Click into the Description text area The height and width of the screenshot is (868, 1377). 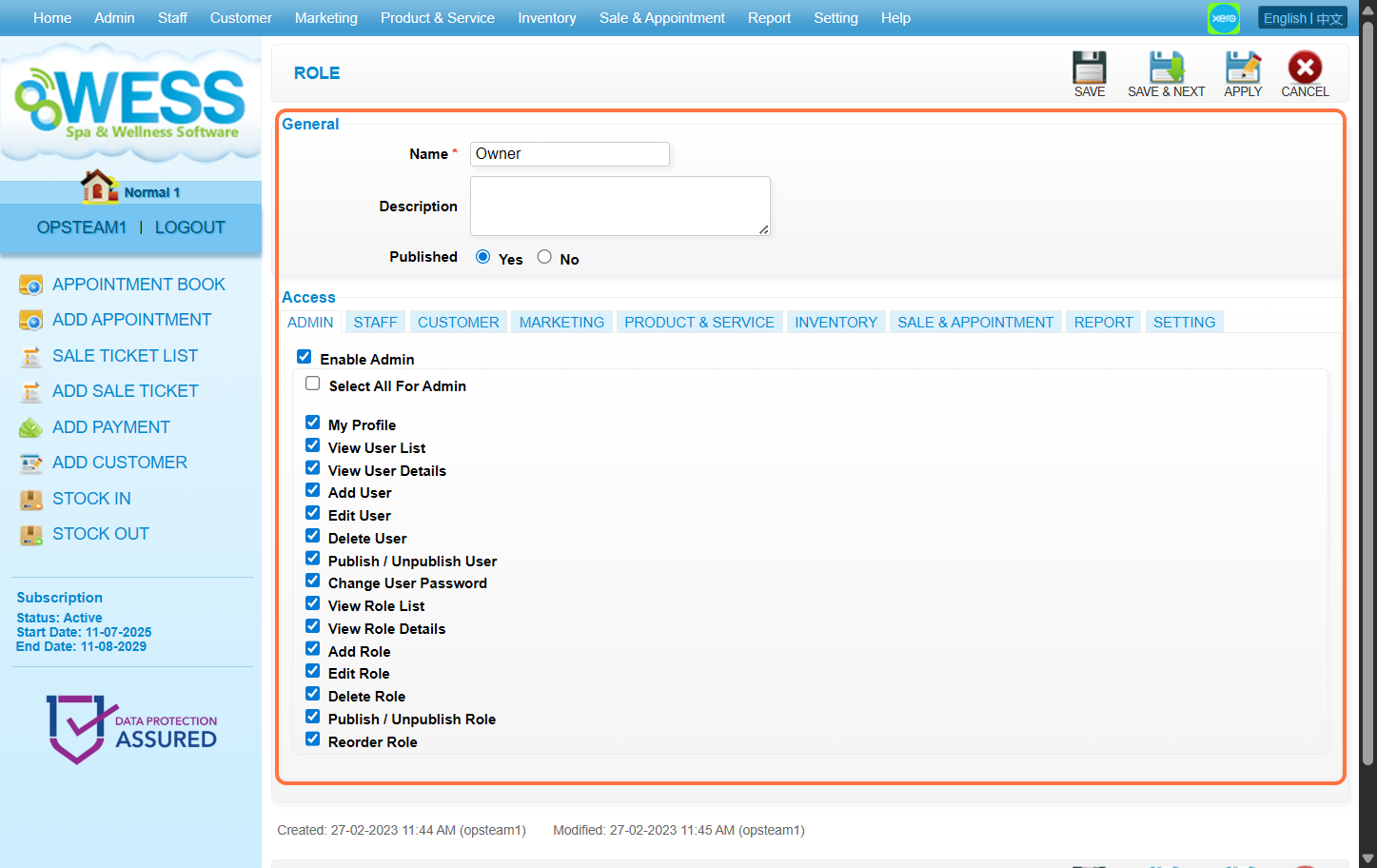click(x=620, y=206)
